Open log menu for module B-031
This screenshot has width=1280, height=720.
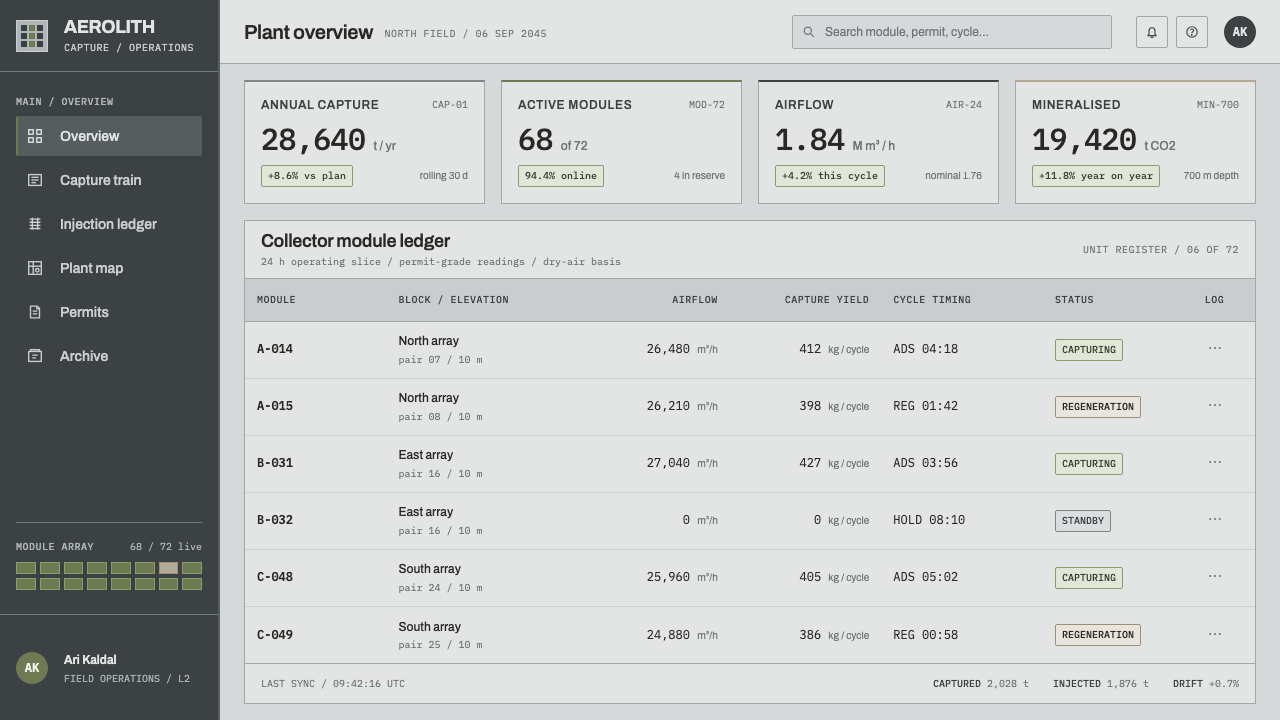[1215, 462]
